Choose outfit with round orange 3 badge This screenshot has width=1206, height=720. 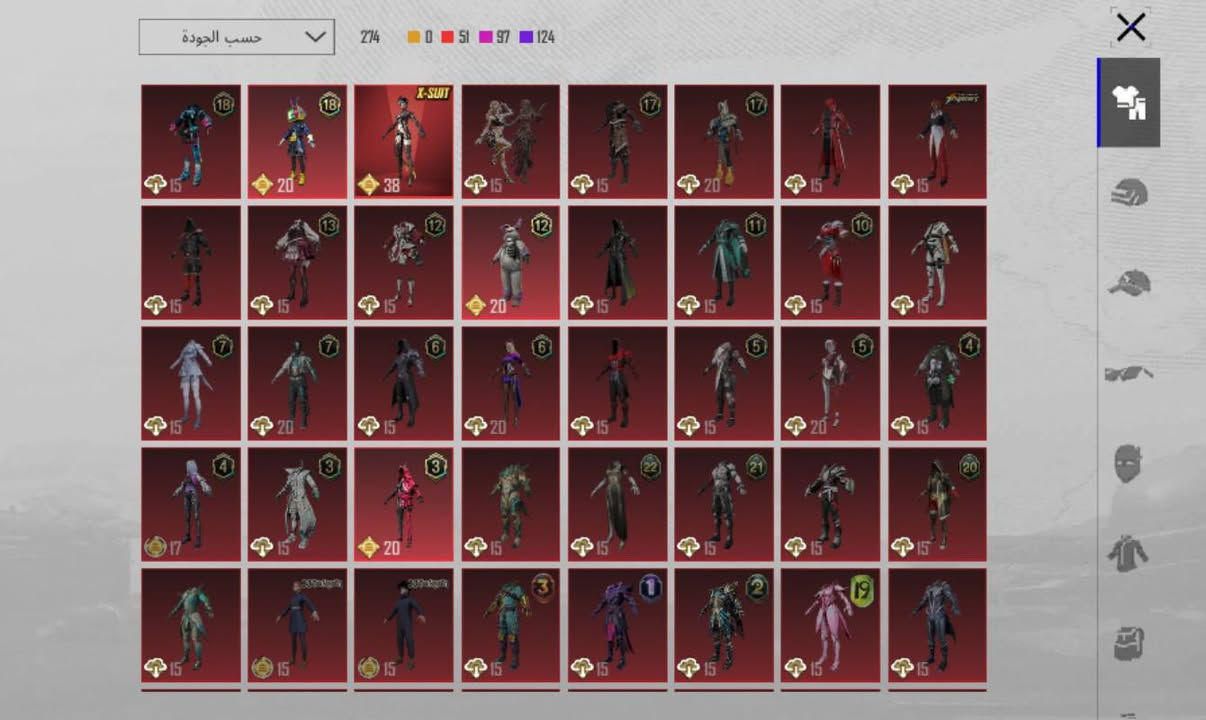pos(511,625)
